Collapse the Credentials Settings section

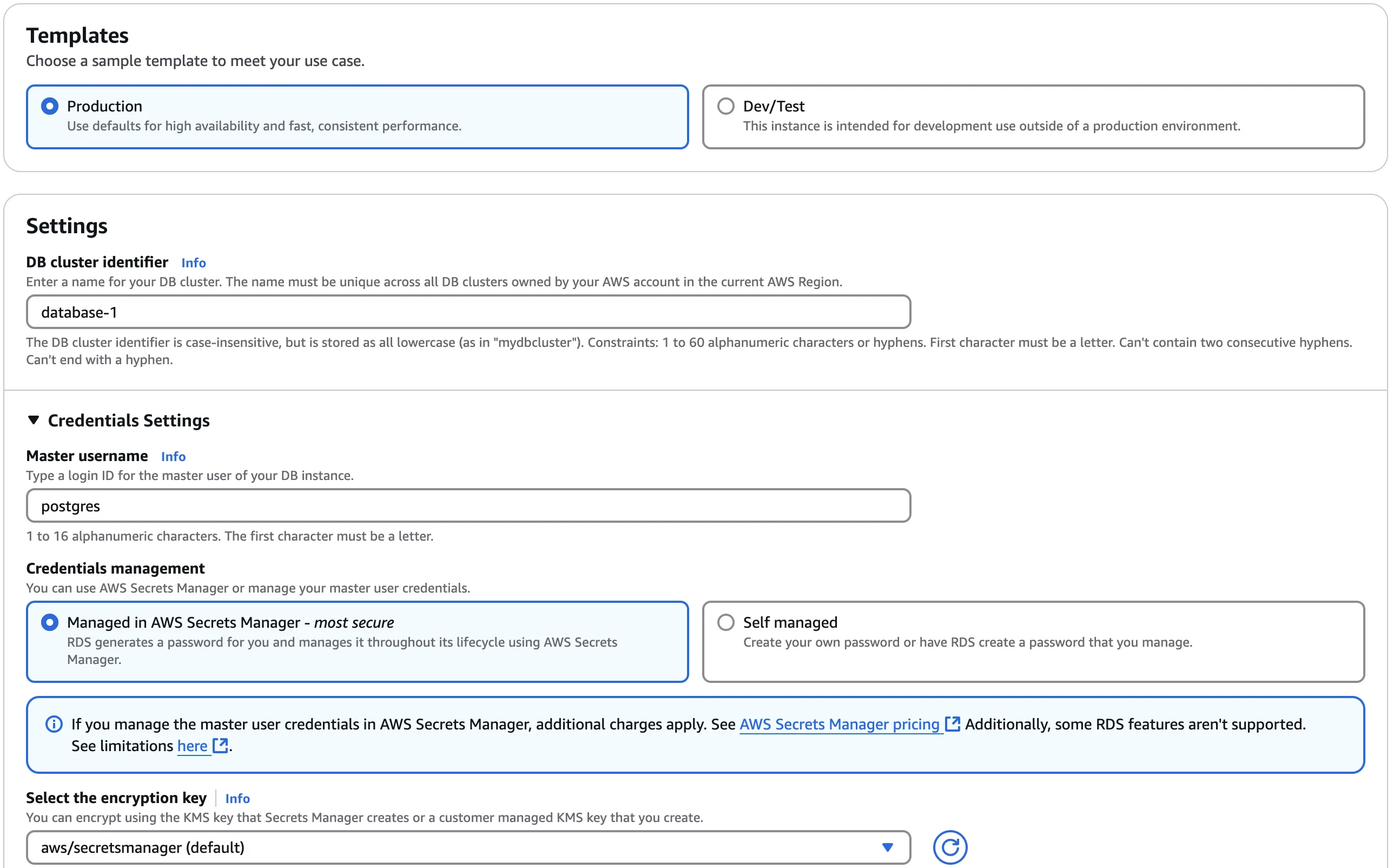(x=34, y=420)
